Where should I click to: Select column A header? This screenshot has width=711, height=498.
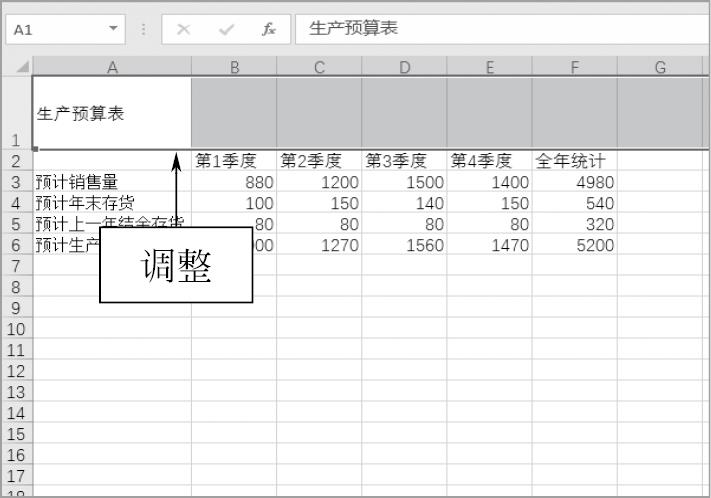click(112, 67)
